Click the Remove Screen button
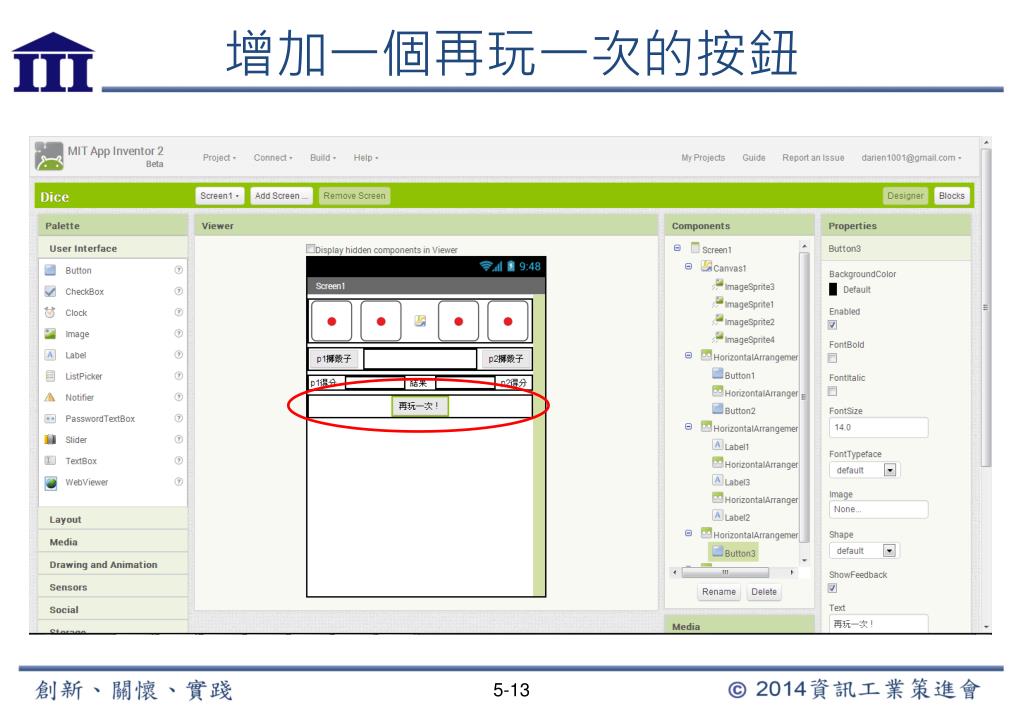 tap(354, 196)
